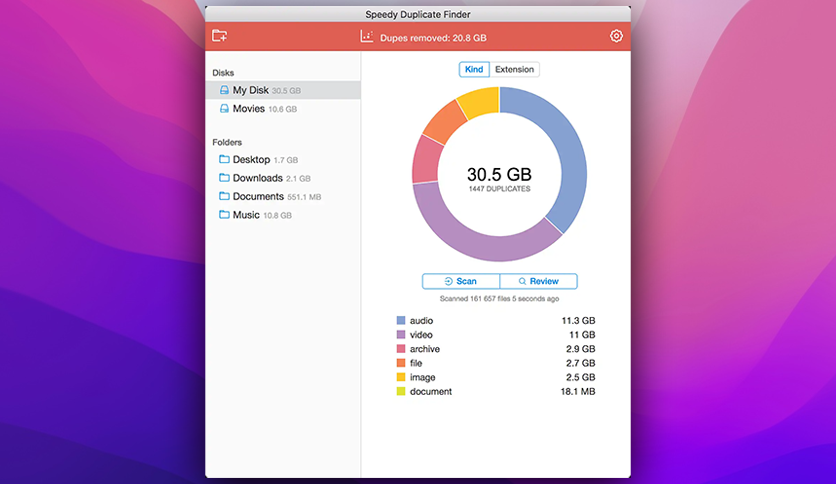Select the Desktop folder row
The image size is (836, 484).
[x=283, y=159]
